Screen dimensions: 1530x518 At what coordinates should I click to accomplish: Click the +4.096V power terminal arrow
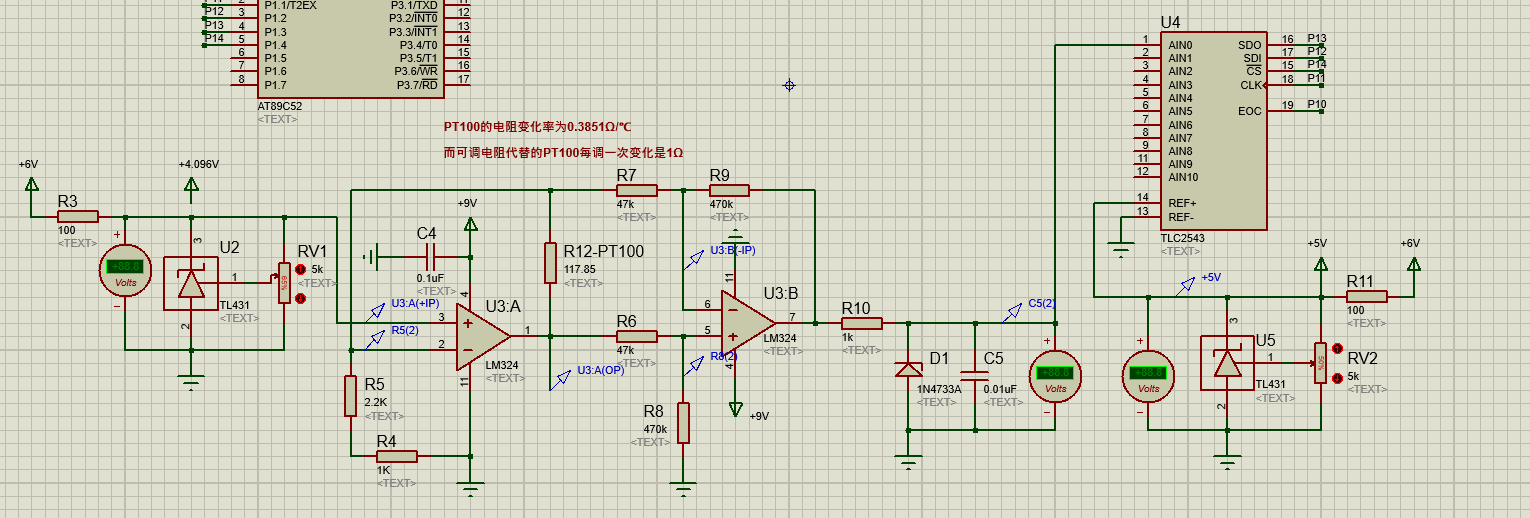coord(191,183)
